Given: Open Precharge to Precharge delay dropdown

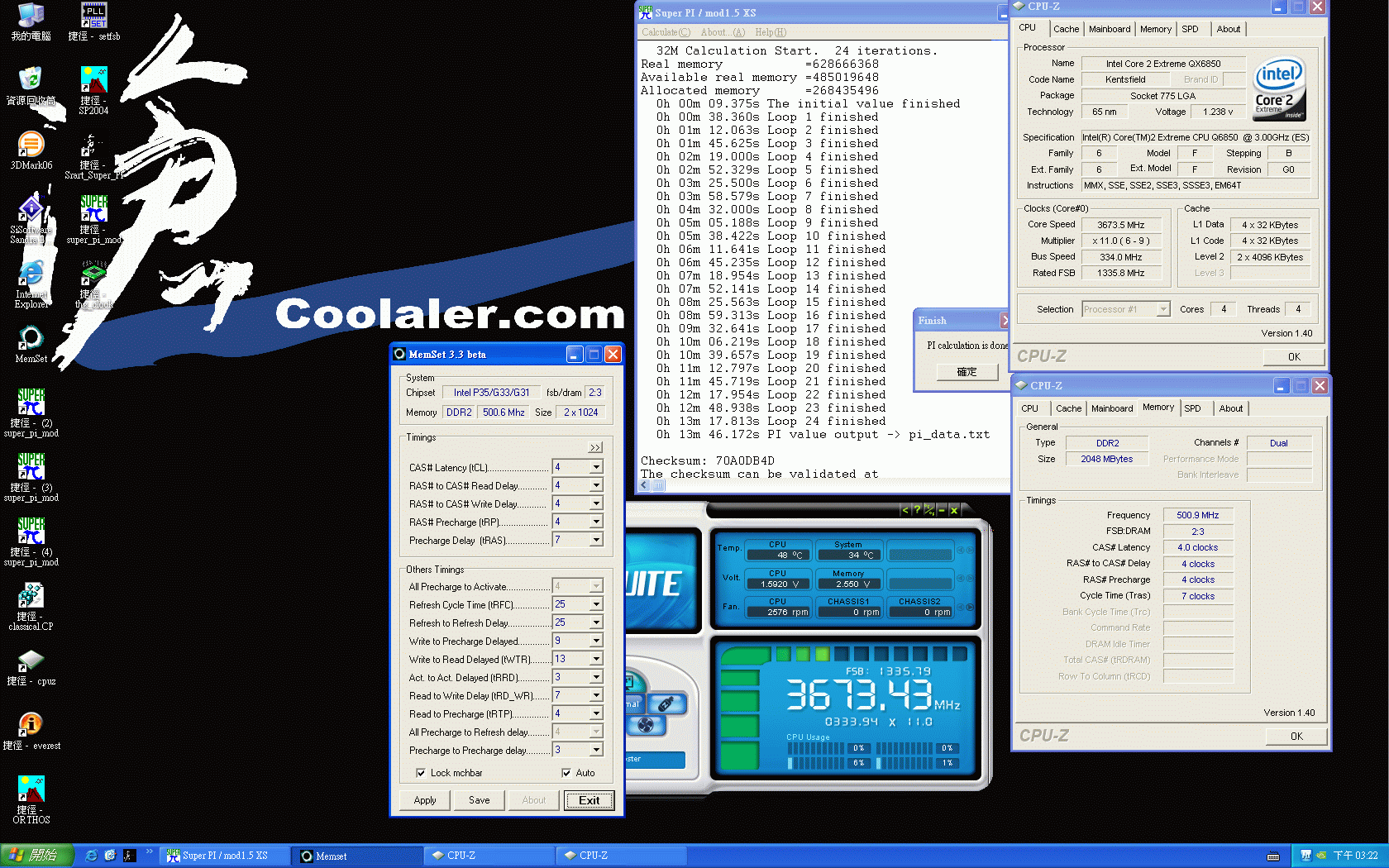Looking at the screenshot, I should coord(596,750).
